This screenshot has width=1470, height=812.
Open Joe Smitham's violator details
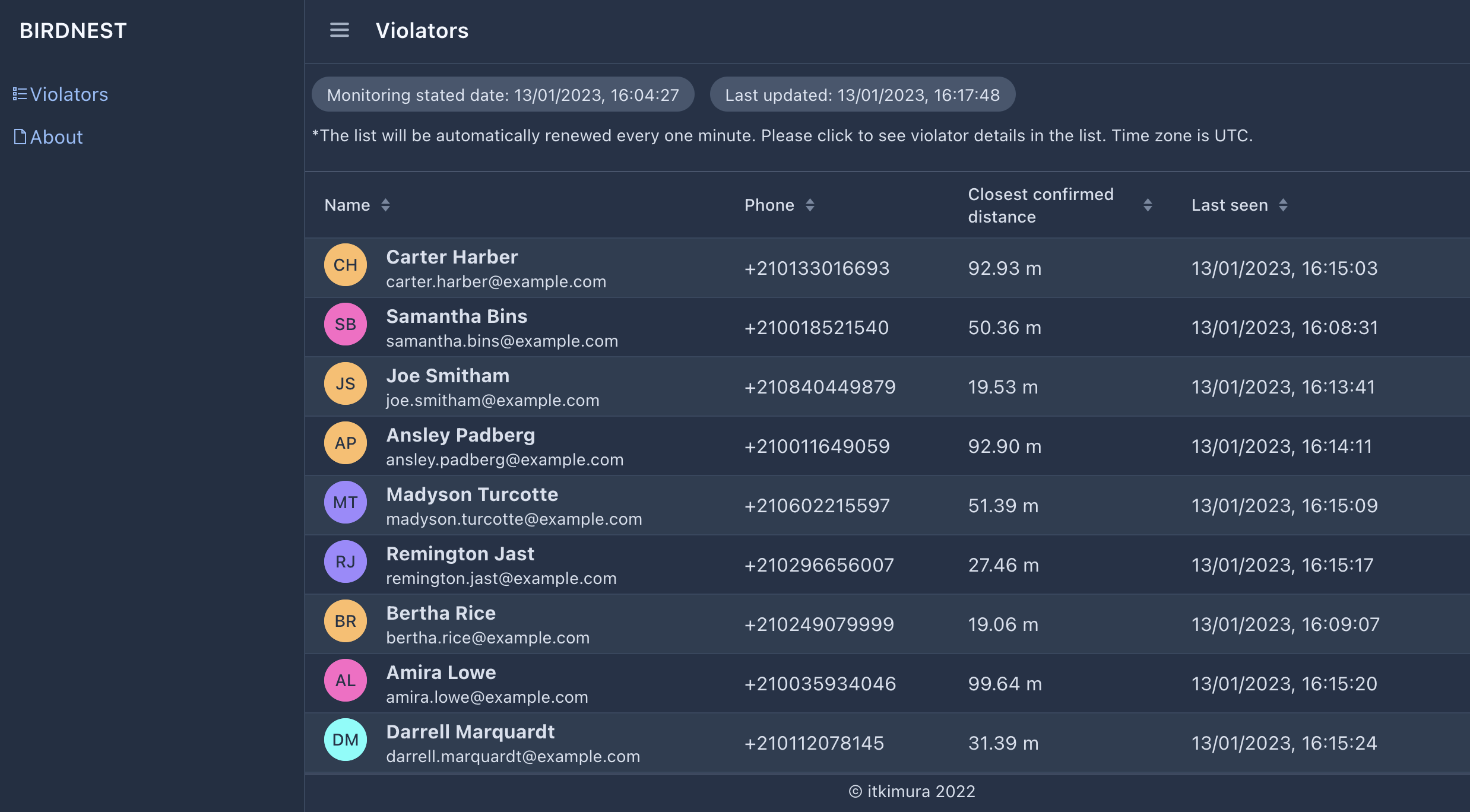point(447,376)
